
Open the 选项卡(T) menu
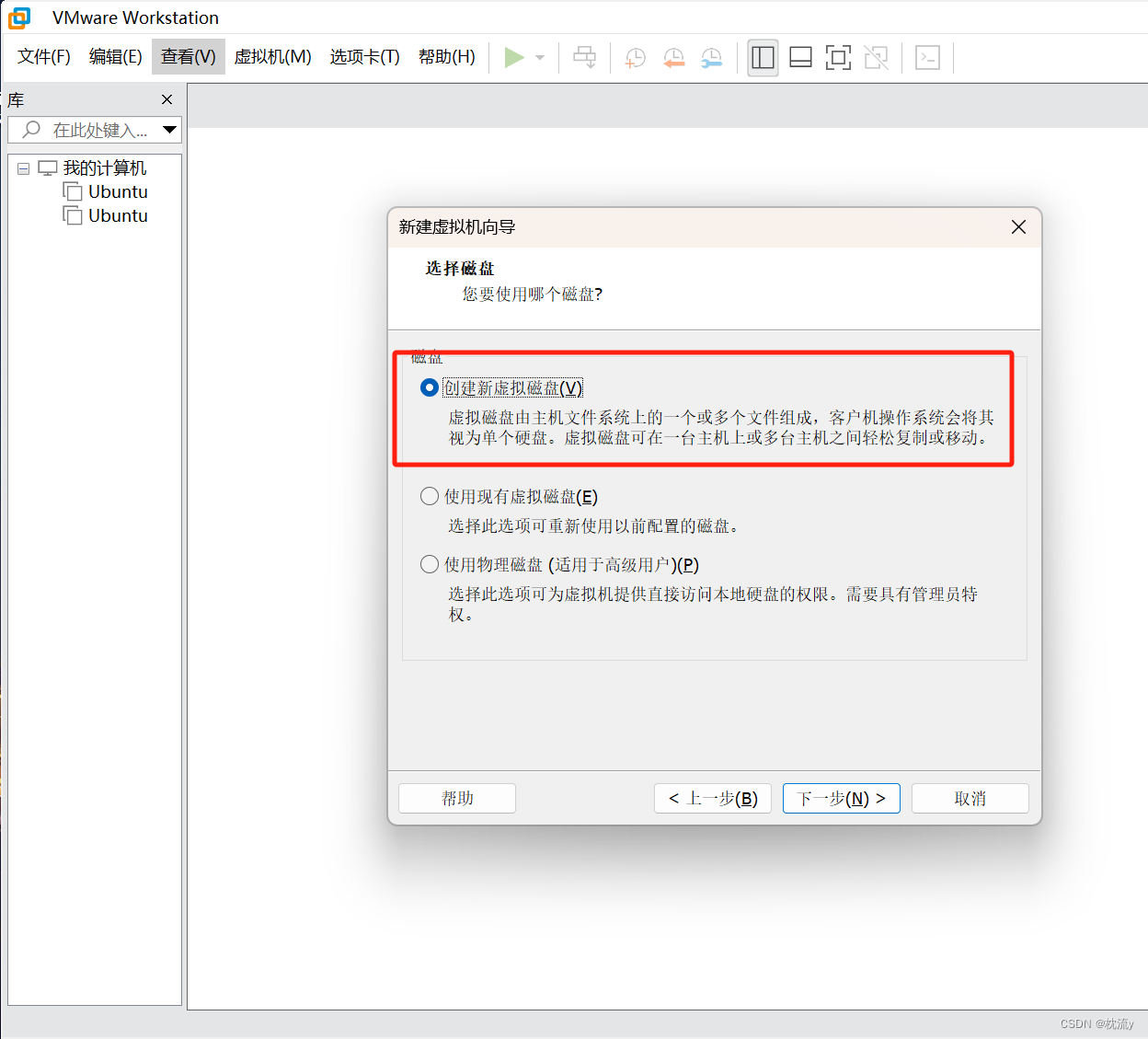365,57
